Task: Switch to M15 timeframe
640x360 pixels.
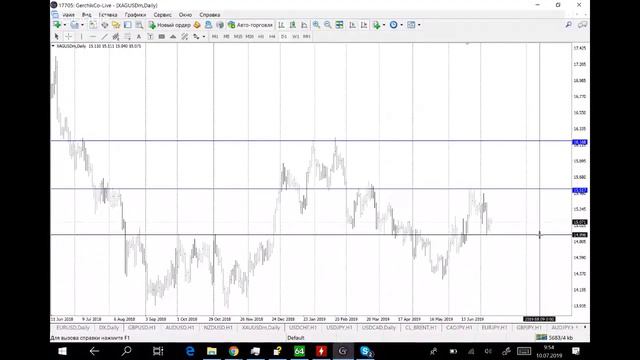Action: pyautogui.click(x=238, y=36)
